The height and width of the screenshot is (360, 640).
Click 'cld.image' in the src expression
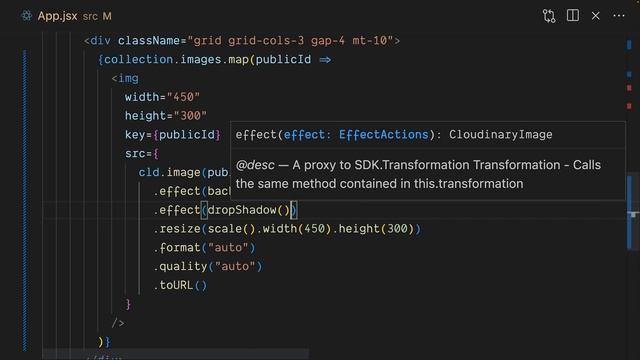coord(169,172)
